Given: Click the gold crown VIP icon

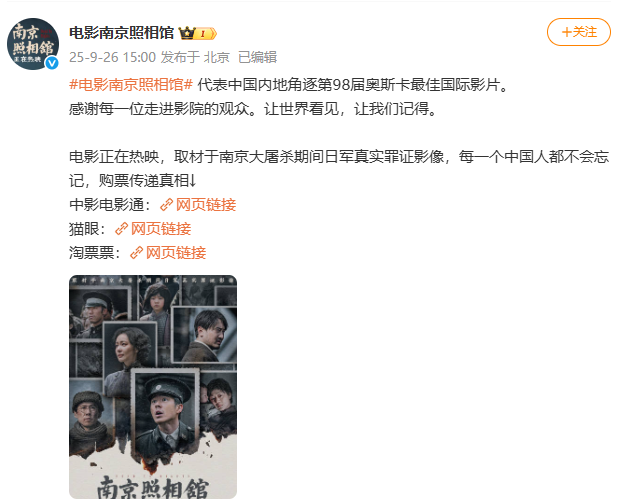Looking at the screenshot, I should (187, 33).
